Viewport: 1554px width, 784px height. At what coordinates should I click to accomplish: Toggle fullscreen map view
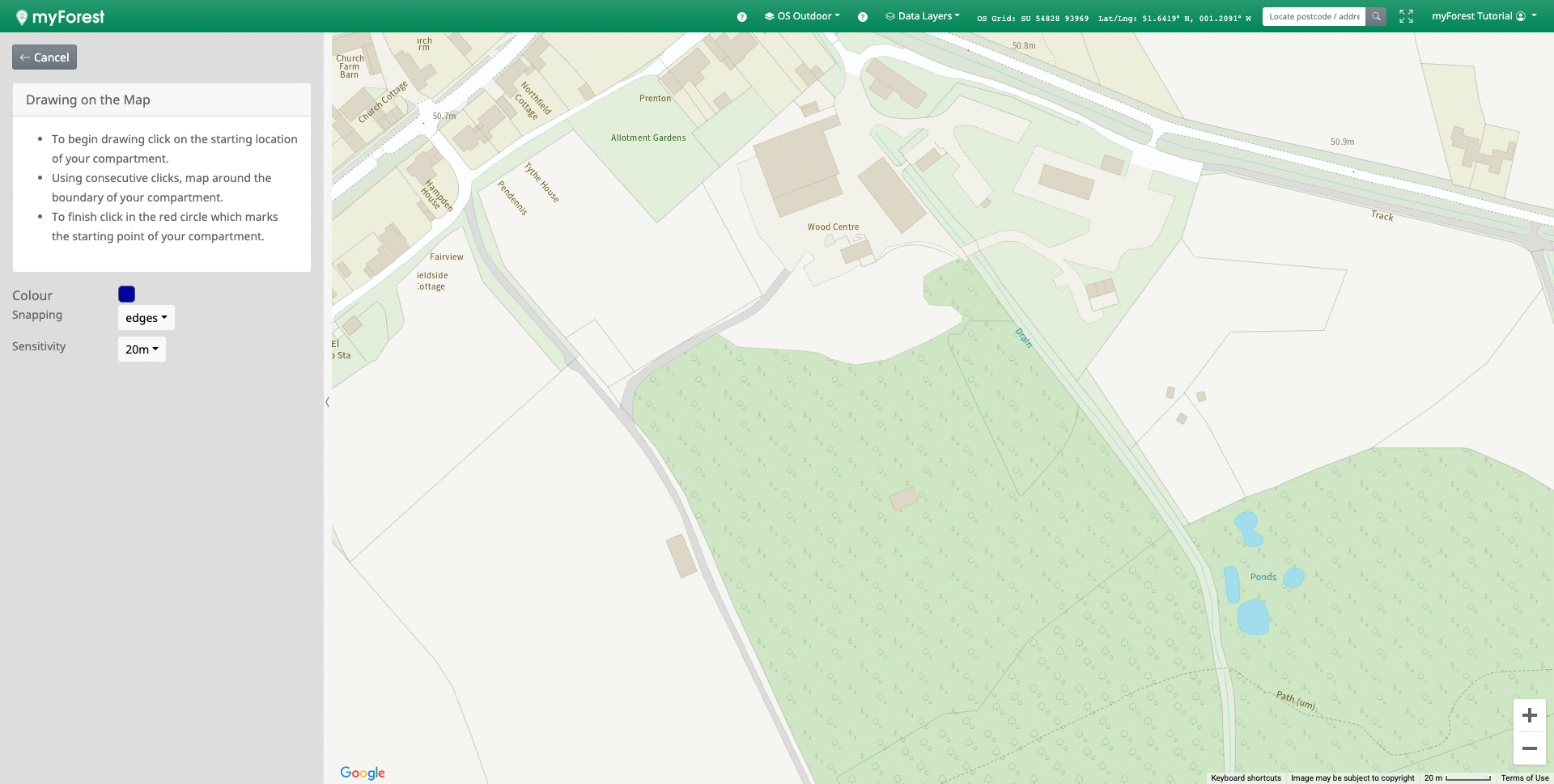(1406, 16)
